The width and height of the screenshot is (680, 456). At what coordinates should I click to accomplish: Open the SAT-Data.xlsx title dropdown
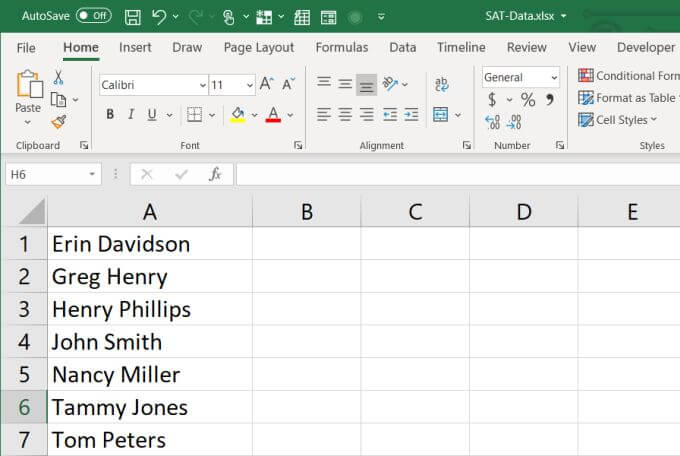coord(564,16)
